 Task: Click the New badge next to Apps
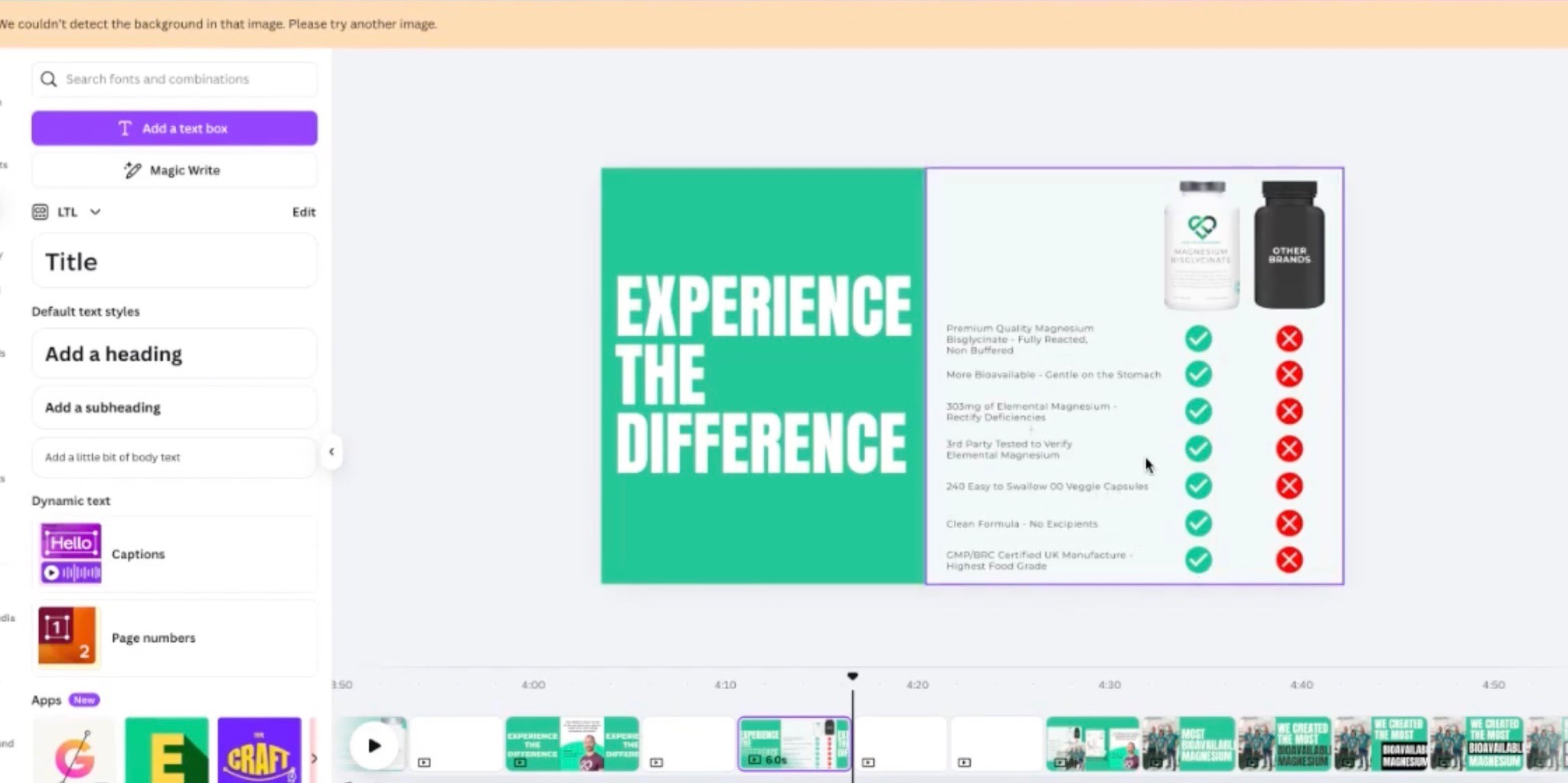coord(84,700)
